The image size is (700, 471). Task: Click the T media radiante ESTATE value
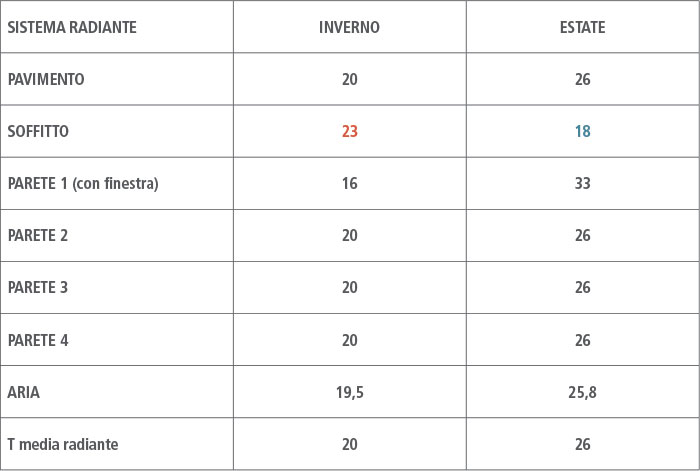582,444
